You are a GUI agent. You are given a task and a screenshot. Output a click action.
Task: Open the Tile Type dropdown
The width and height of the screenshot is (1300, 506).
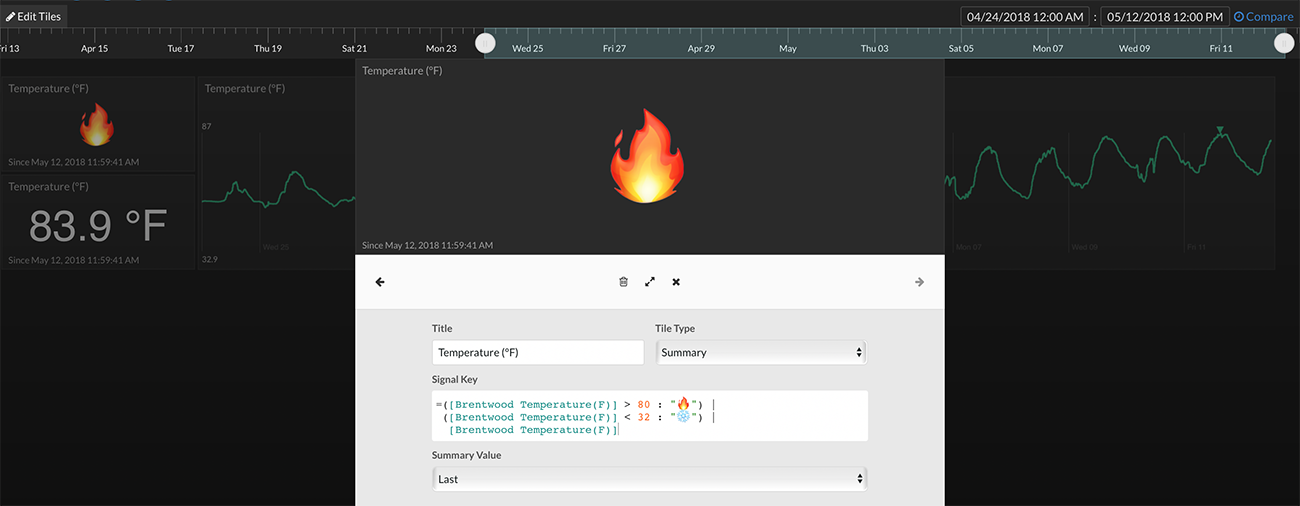[x=760, y=352]
